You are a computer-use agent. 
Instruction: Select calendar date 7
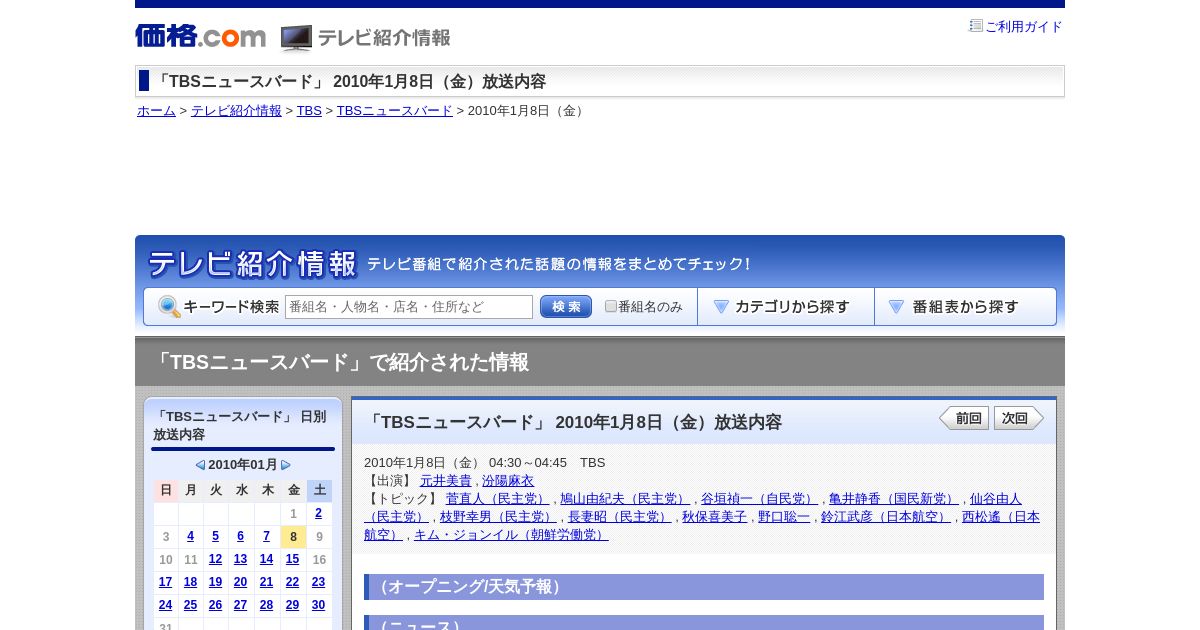266,537
